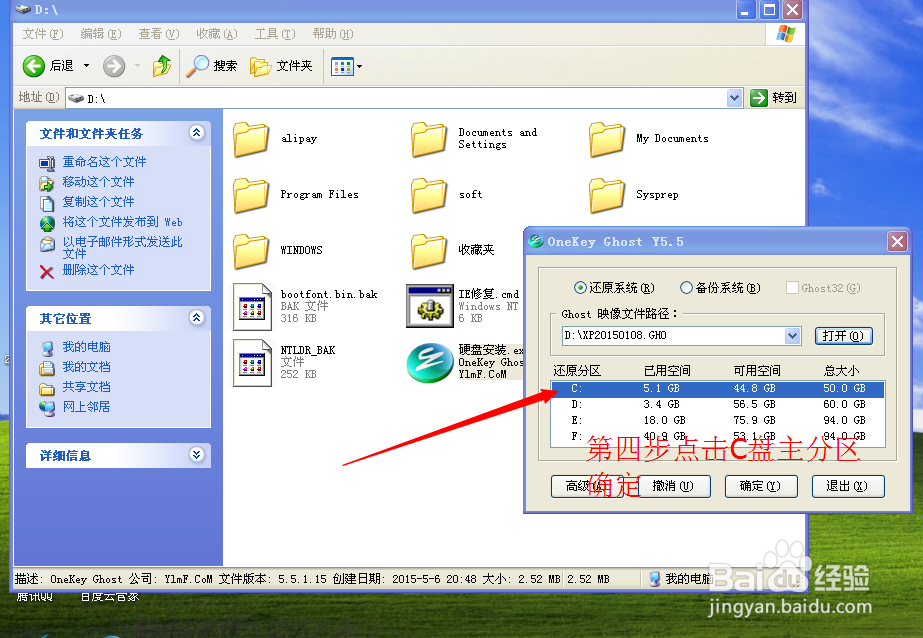Collapse the 文件和文件夹任务 panel
Viewport: 923px width, 638px height.
[197, 133]
